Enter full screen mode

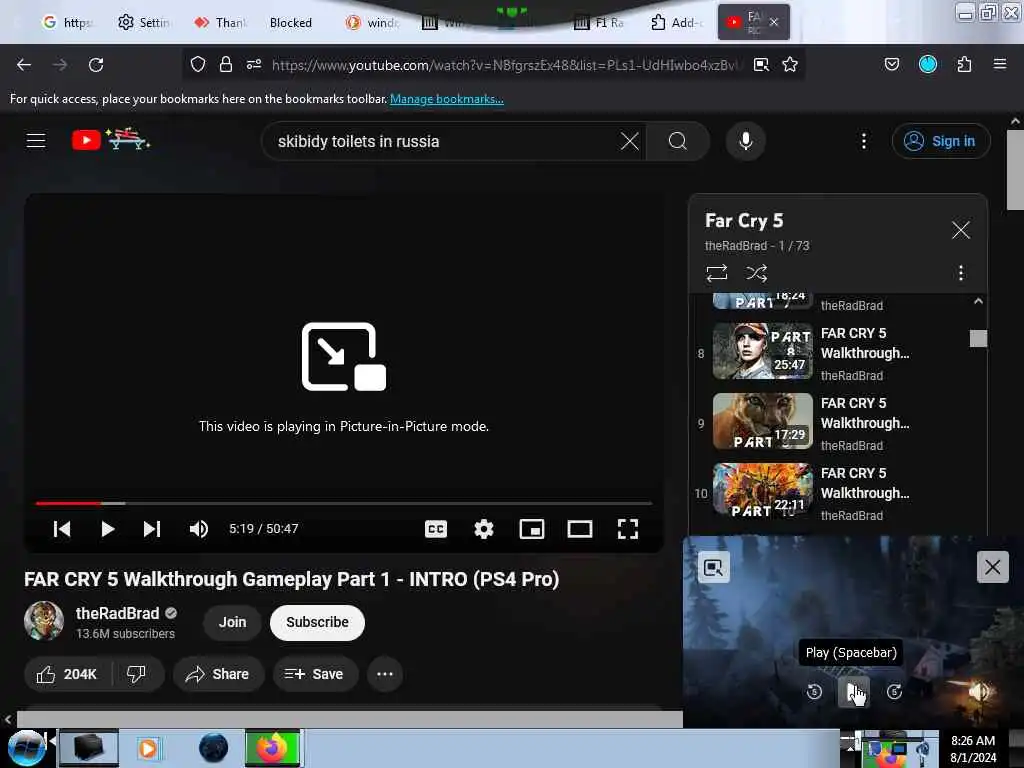click(x=628, y=528)
